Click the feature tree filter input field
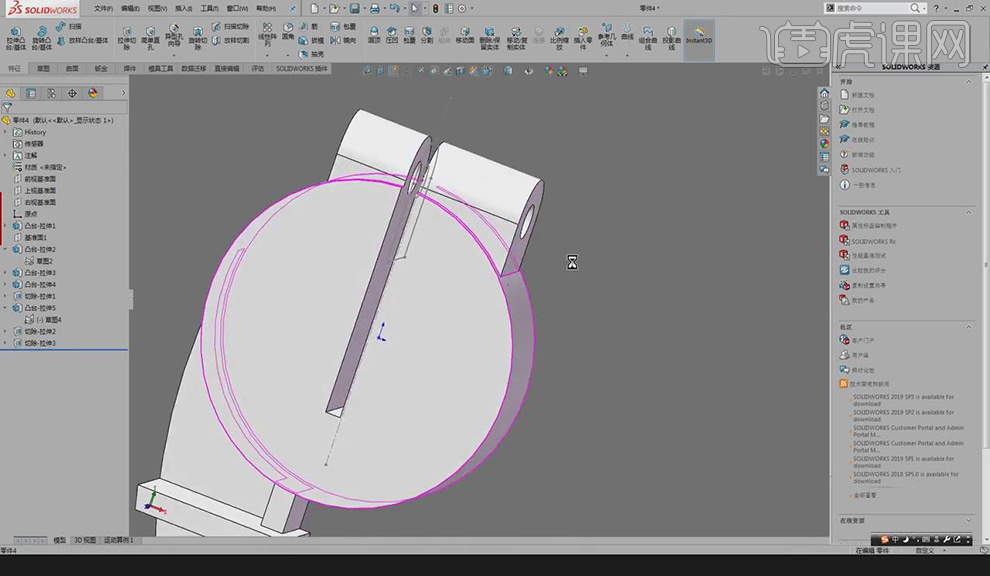This screenshot has width=990, height=576. (x=65, y=107)
